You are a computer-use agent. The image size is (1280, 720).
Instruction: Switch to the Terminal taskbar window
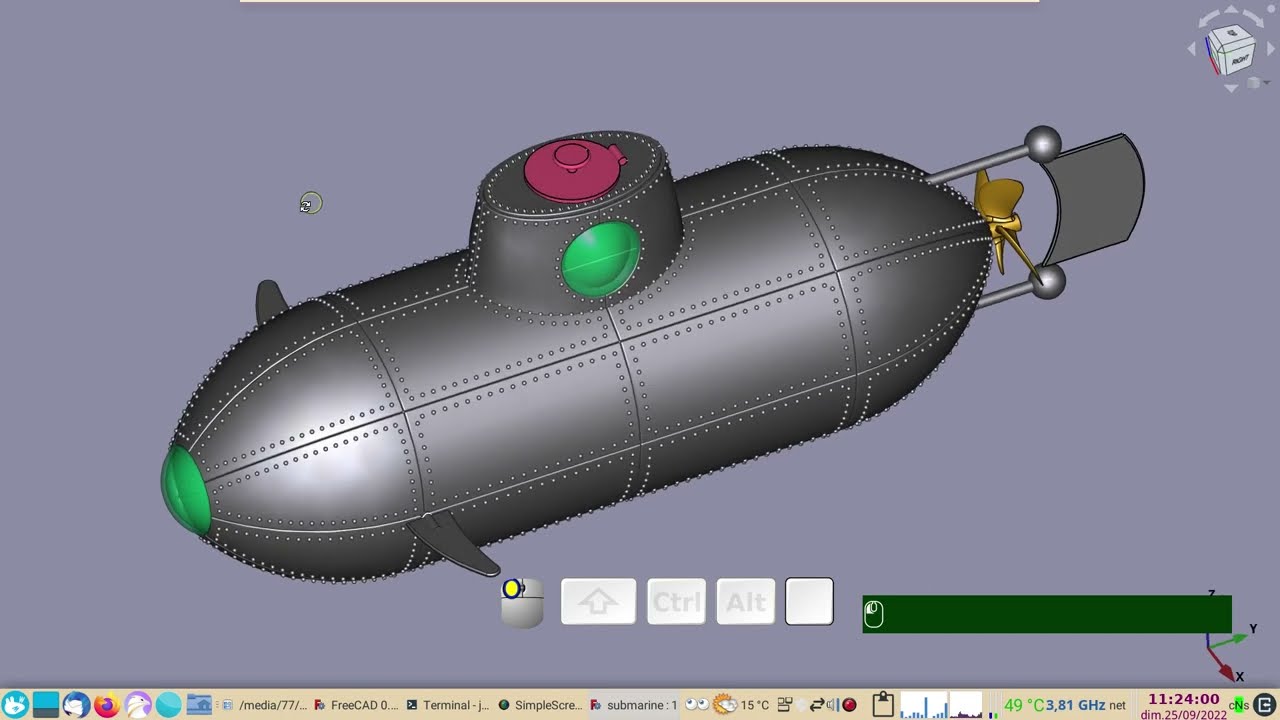pyautogui.click(x=447, y=705)
